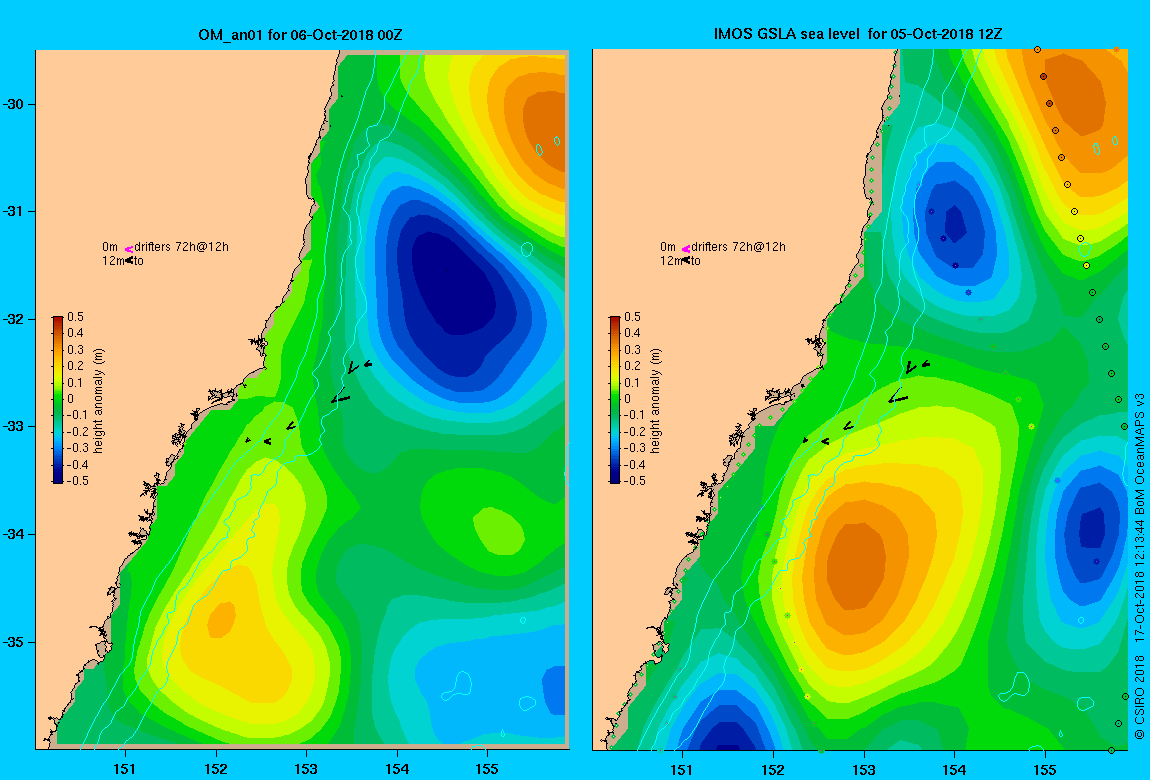Click the 'drifters 72h@12h' text in IMOS GSLA legend
The width and height of the screenshot is (1150, 780).
click(x=739, y=247)
